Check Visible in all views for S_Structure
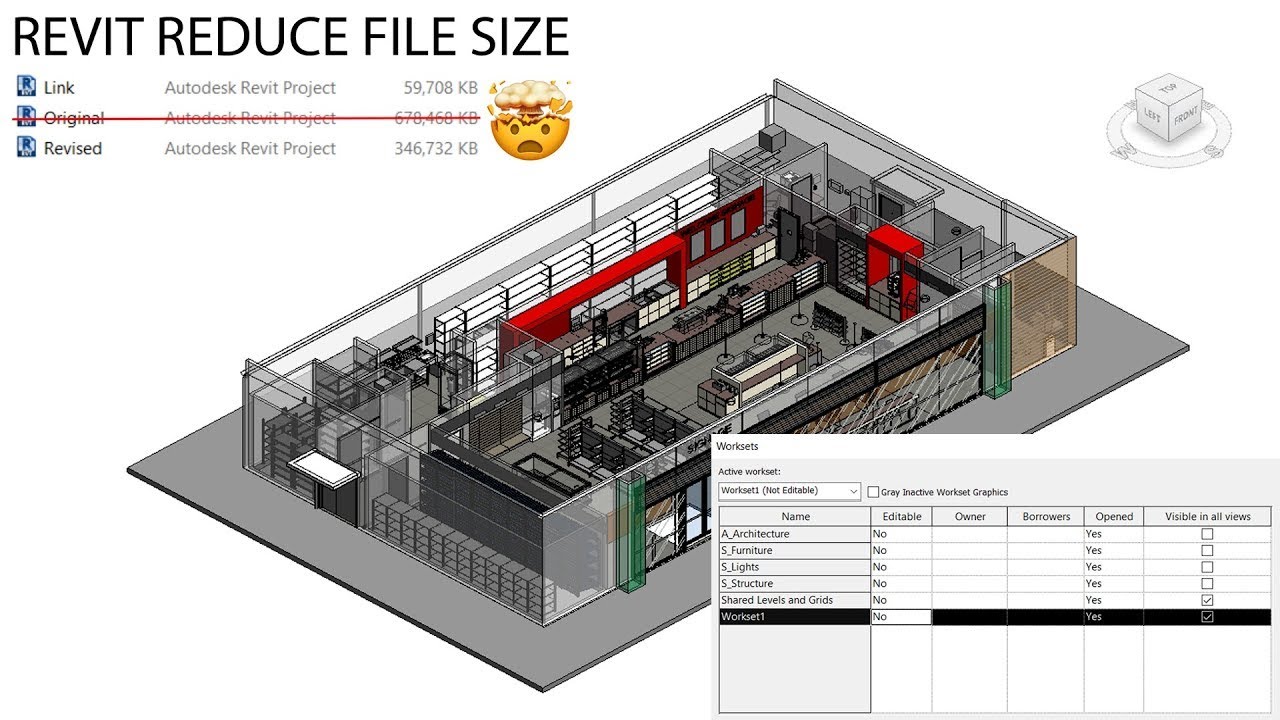The height and width of the screenshot is (720, 1280). coord(1207,583)
